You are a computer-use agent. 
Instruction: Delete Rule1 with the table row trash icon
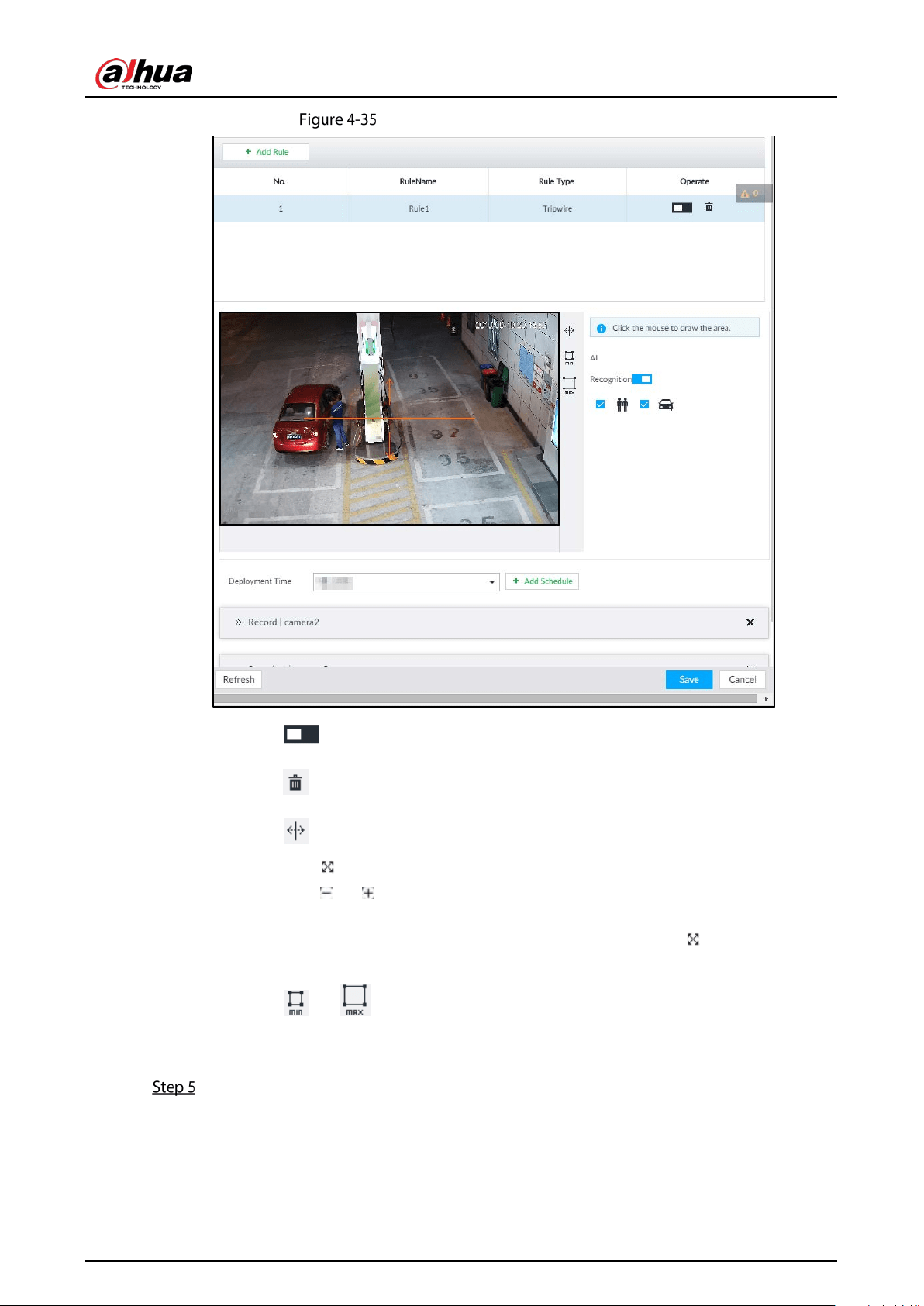click(709, 207)
